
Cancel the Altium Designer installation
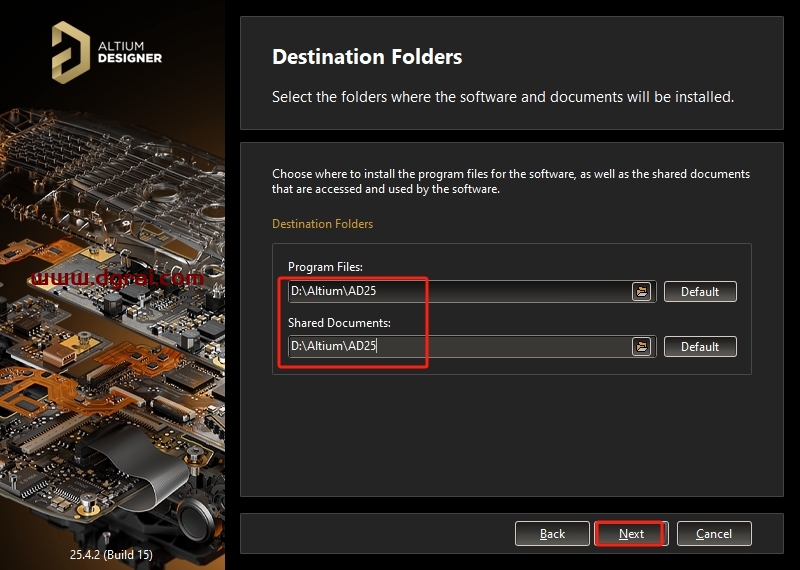(x=714, y=534)
